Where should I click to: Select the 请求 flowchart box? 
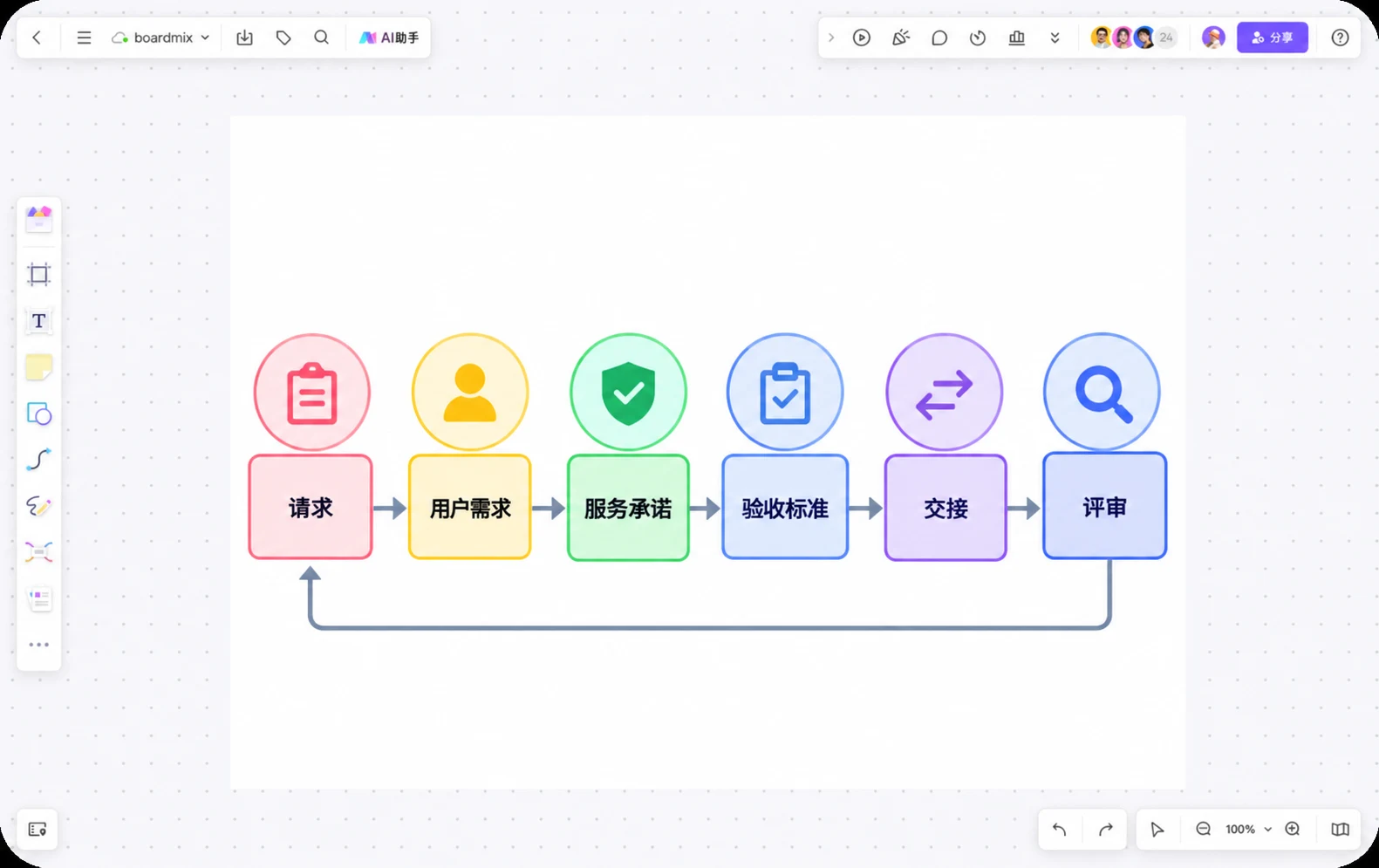coord(311,507)
